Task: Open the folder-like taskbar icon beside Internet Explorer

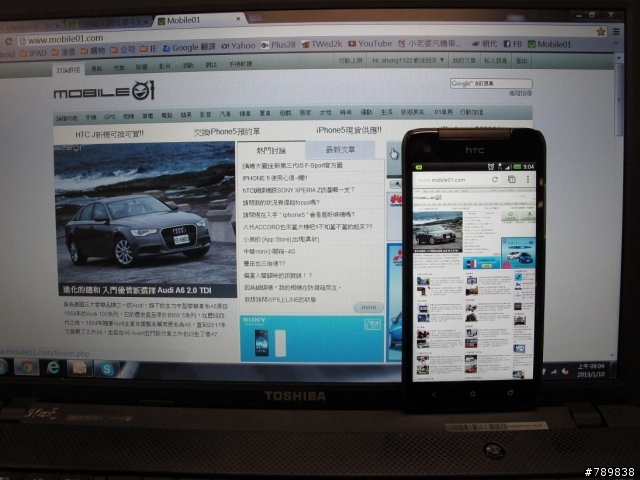Action: point(80,368)
